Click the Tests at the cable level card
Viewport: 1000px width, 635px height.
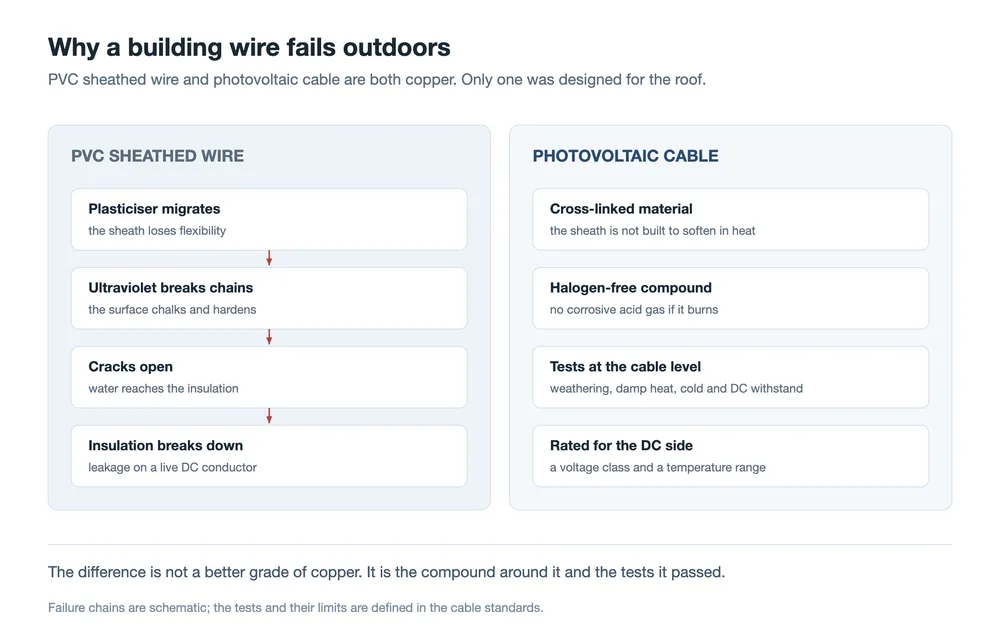coord(730,377)
